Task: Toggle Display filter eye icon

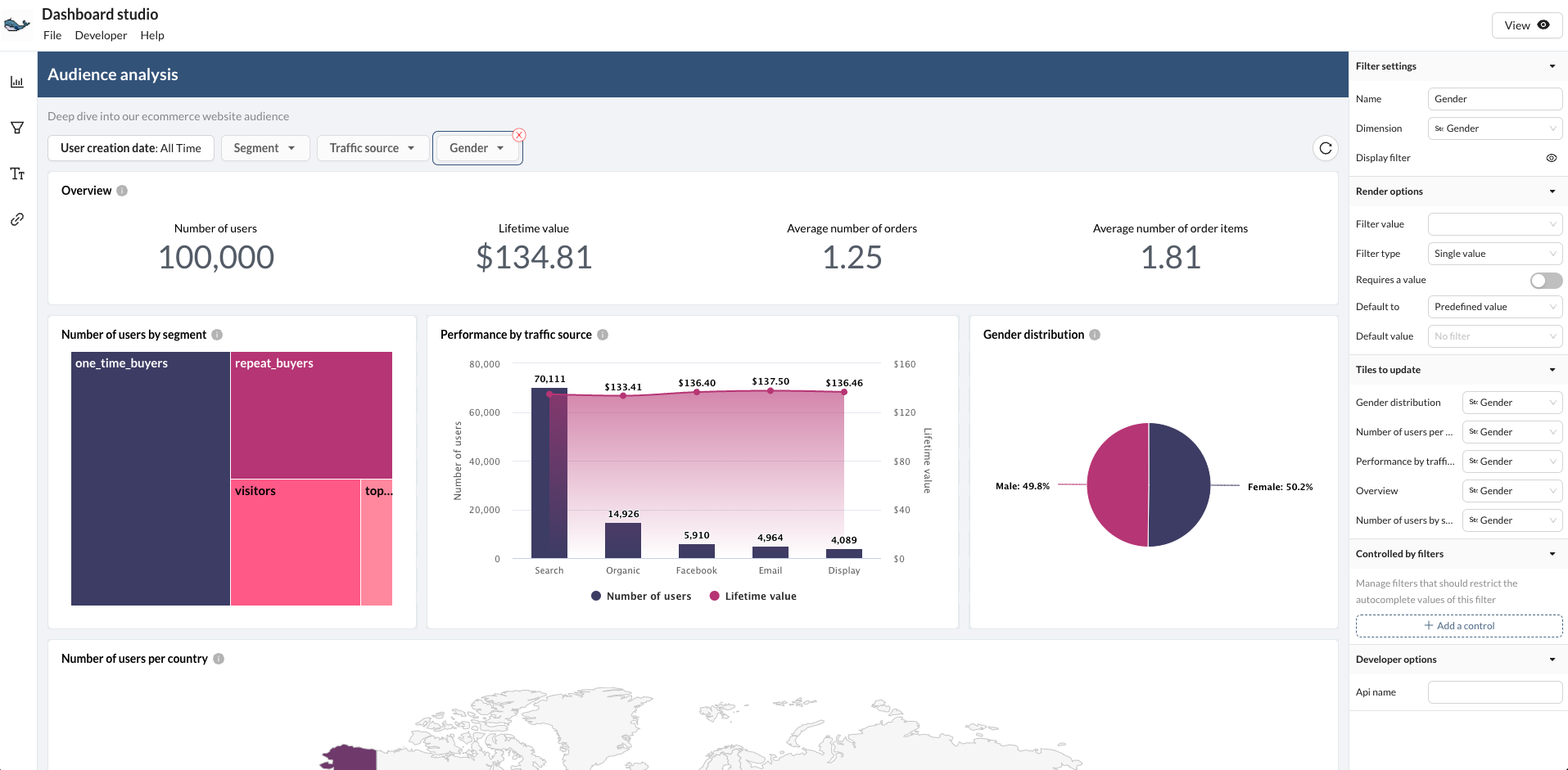Action: [1551, 158]
